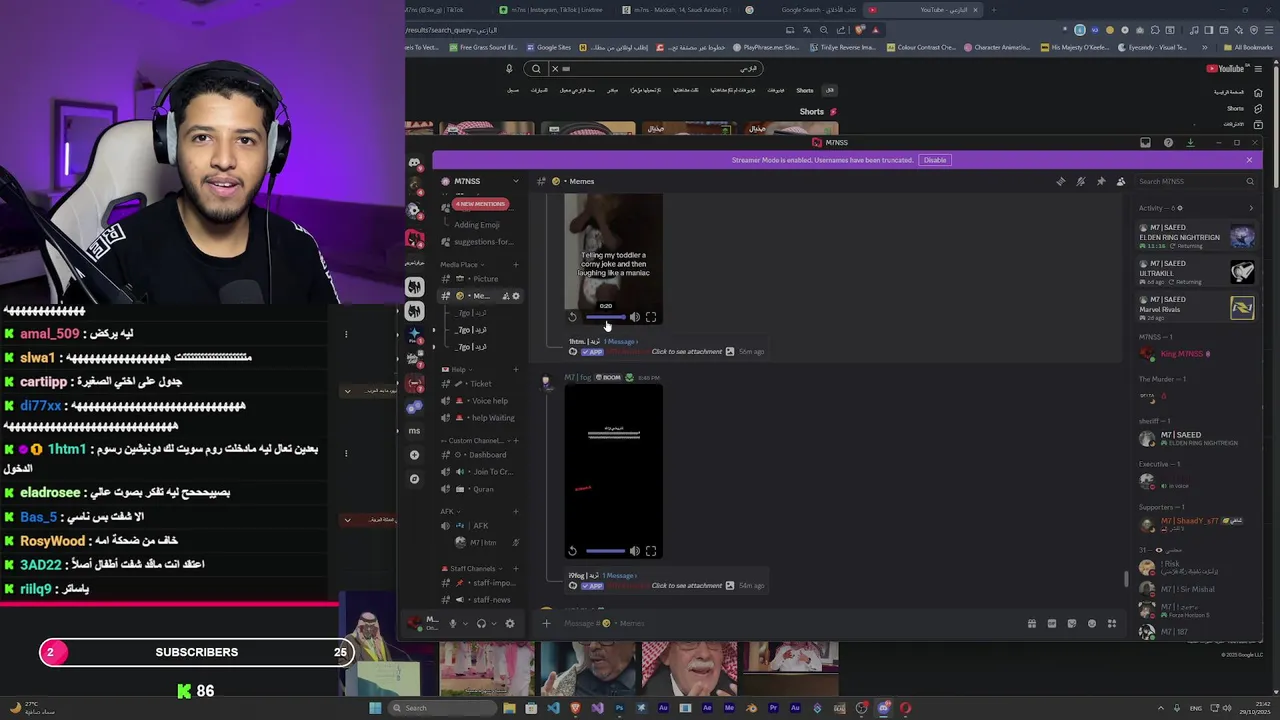Open the emoji picker in message bar
This screenshot has height=720, width=1280.
tap(1092, 623)
